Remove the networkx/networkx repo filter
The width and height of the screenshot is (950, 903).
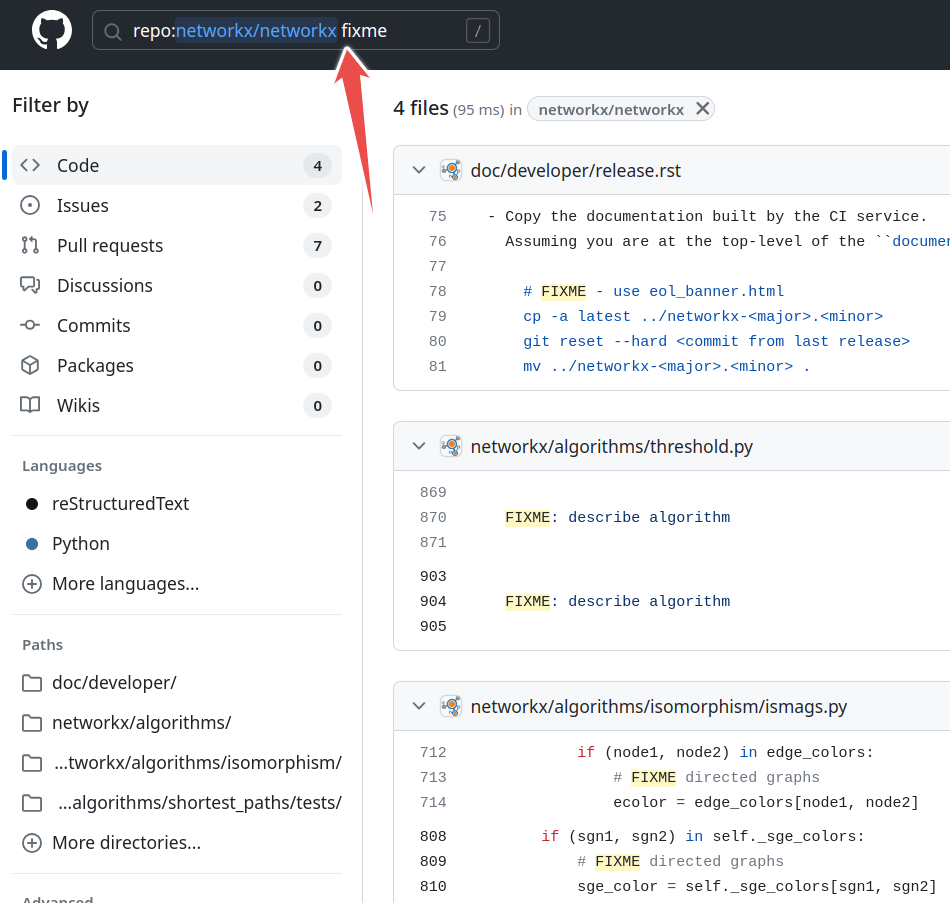pyautogui.click(x=702, y=109)
